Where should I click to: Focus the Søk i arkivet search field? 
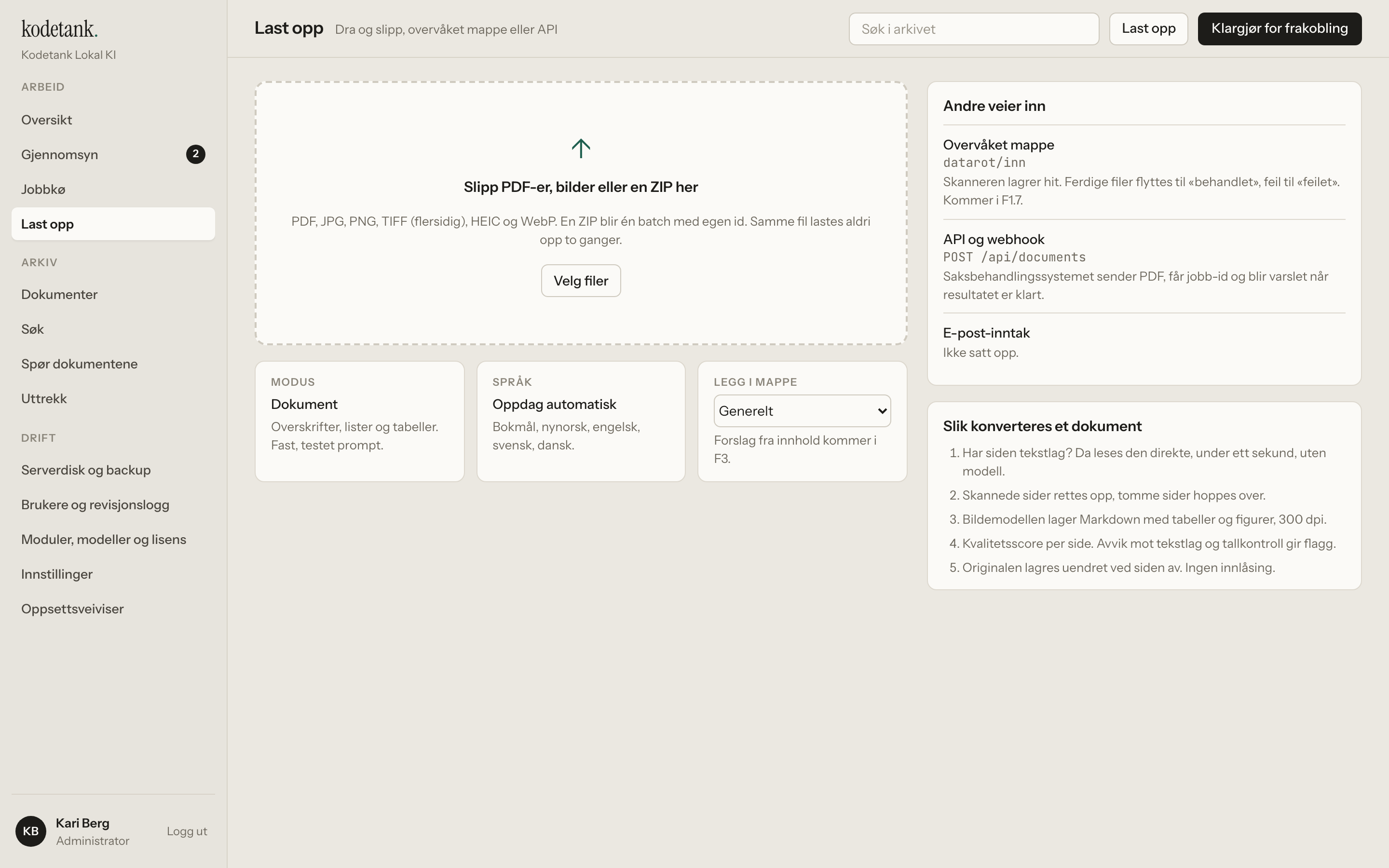(974, 29)
